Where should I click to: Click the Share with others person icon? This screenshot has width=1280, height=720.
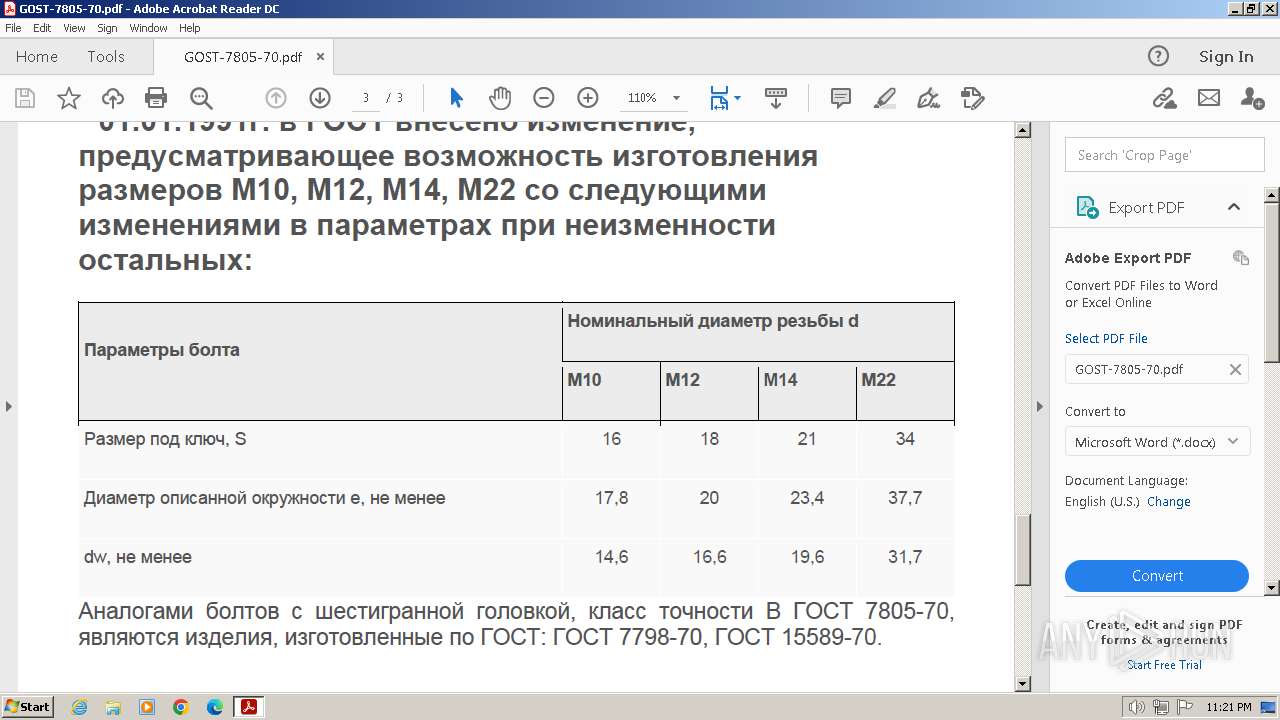point(1252,98)
